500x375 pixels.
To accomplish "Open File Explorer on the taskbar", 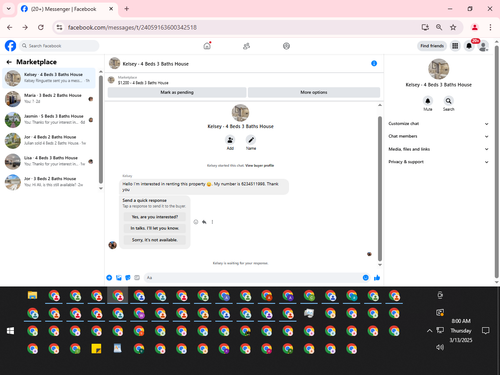I will point(32,295).
